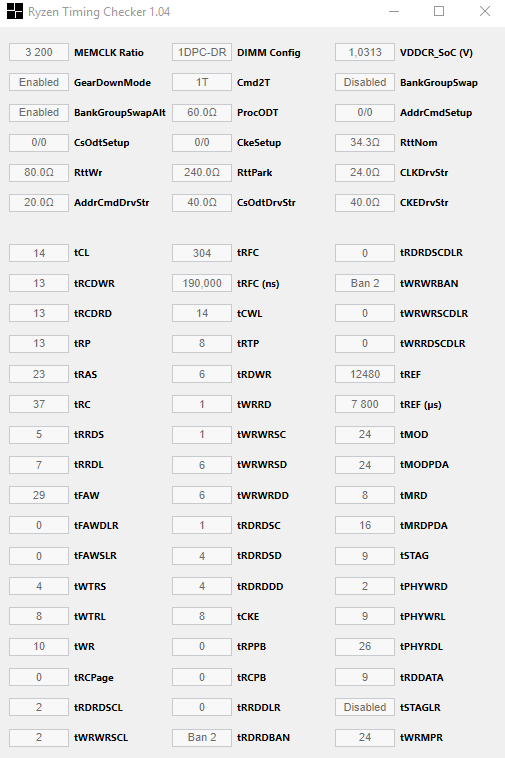Select the tSTAGLR Disabled field

coord(365,707)
